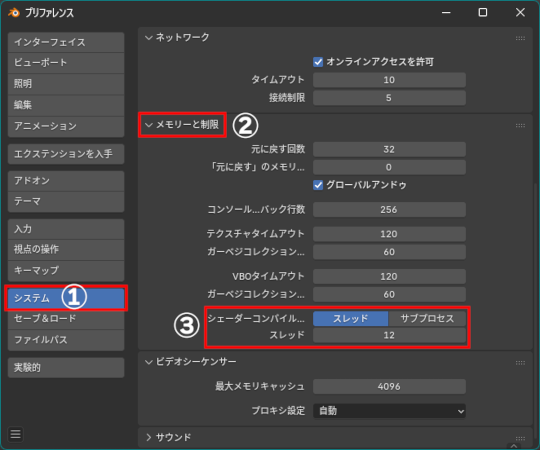The image size is (540, 450).
Task: Click the 元に戻す回数 field showing 32
Action: click(389, 149)
